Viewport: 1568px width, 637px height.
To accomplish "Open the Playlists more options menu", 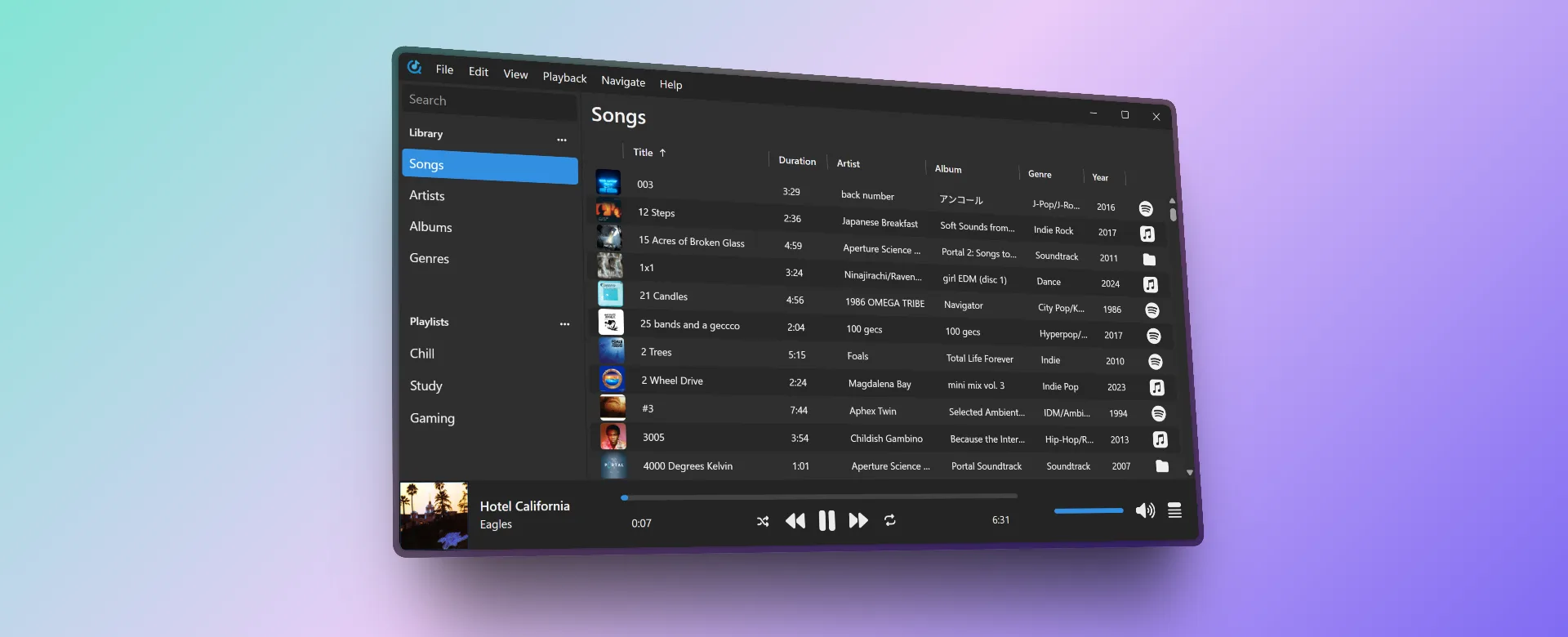I will pos(564,324).
